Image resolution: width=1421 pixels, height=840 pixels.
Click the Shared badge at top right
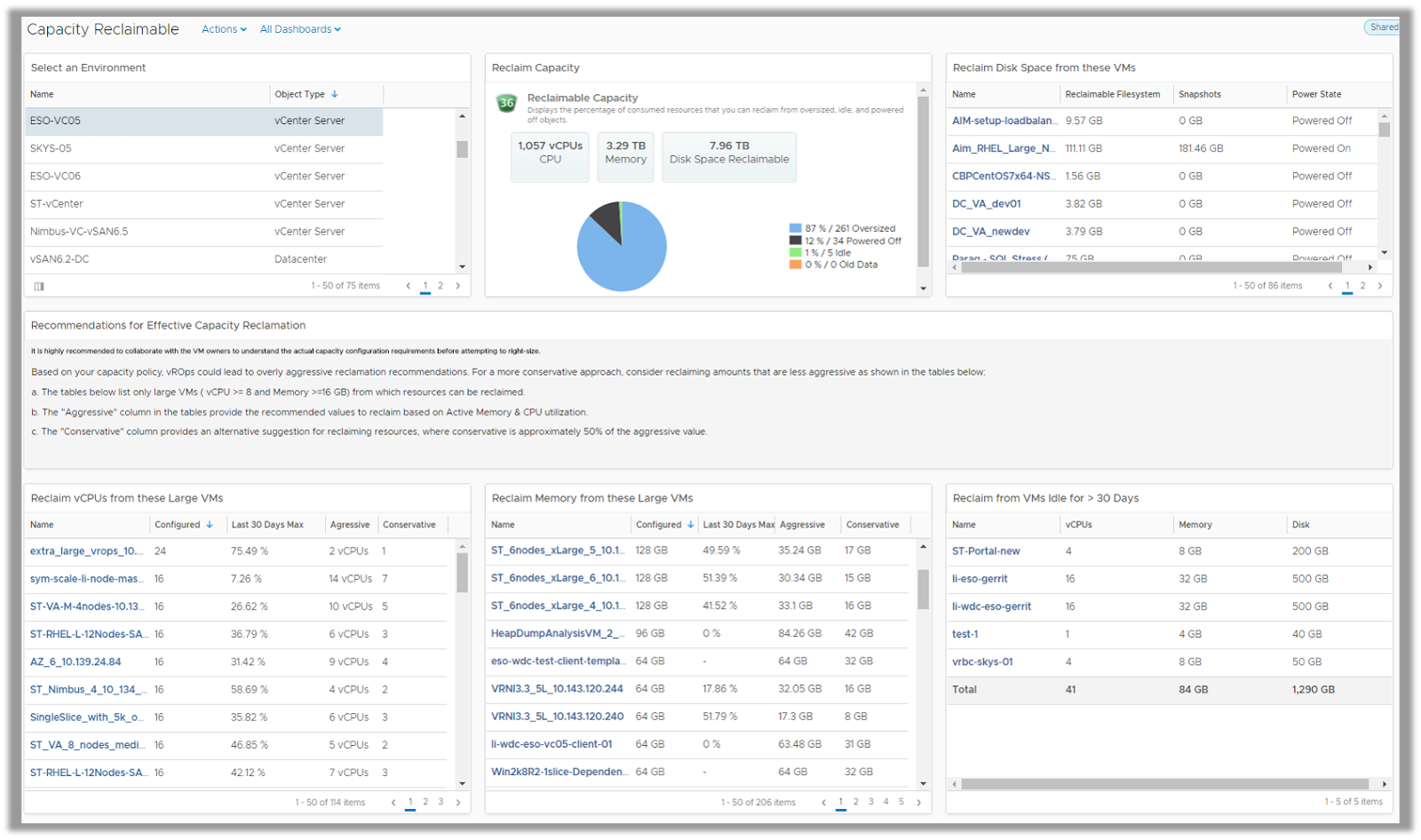pyautogui.click(x=1384, y=27)
